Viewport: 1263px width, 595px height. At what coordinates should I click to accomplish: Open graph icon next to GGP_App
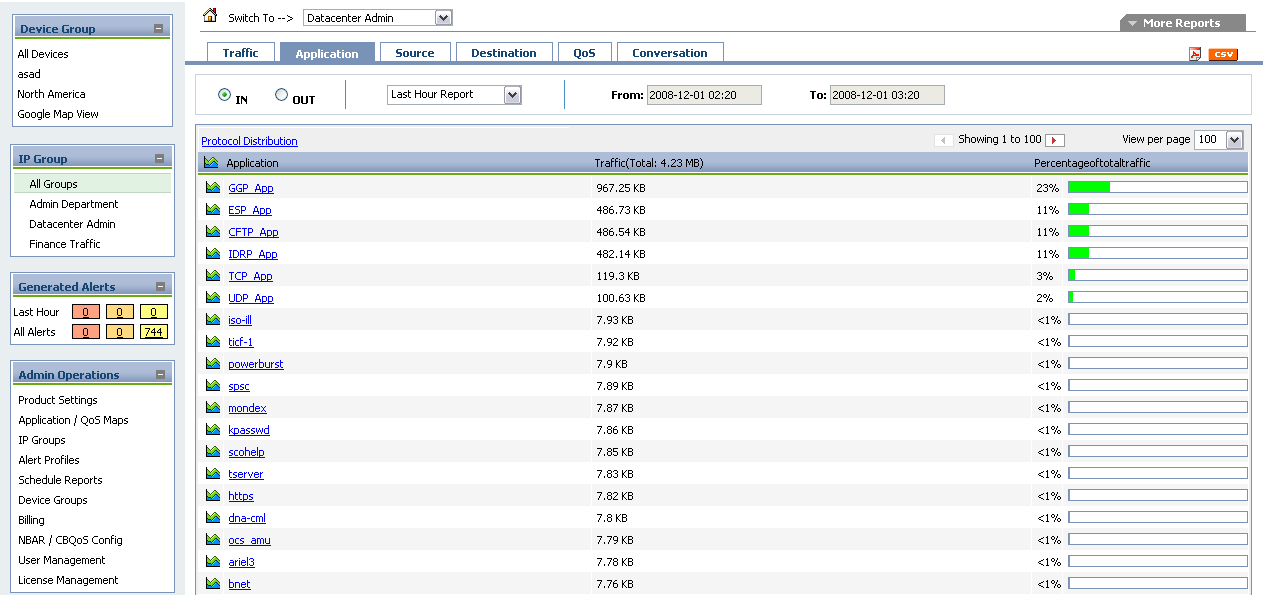pyautogui.click(x=212, y=188)
